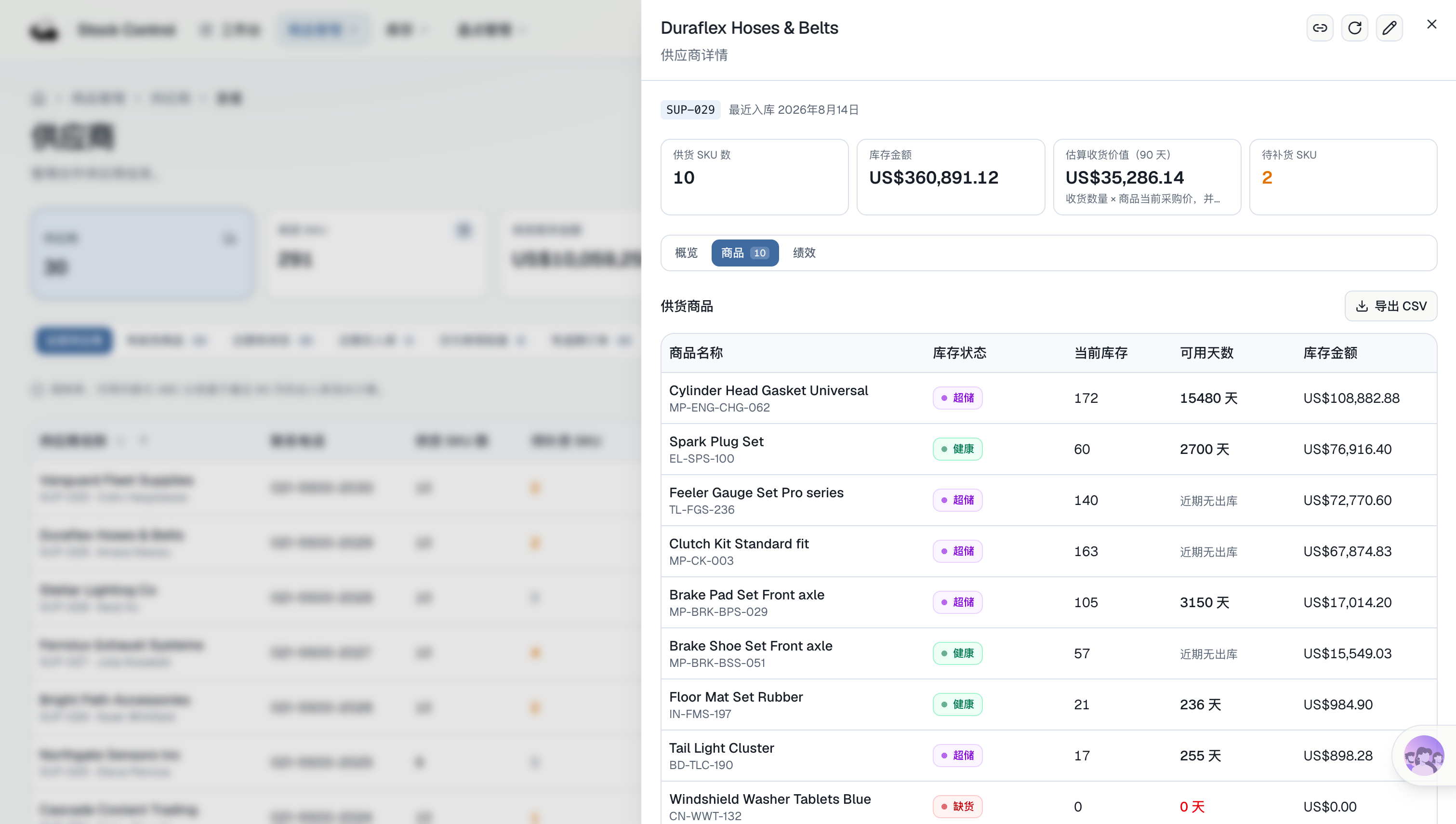The height and width of the screenshot is (824, 1456).
Task: Click SKU code IN-FMS-197
Action: click(x=700, y=714)
